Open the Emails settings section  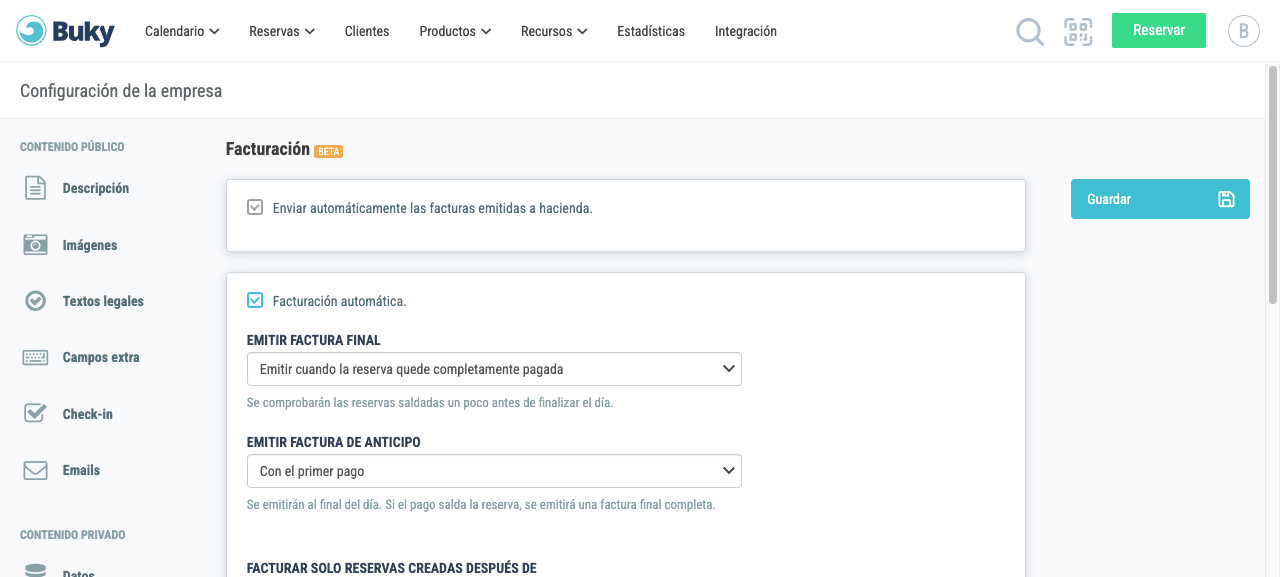click(x=81, y=470)
